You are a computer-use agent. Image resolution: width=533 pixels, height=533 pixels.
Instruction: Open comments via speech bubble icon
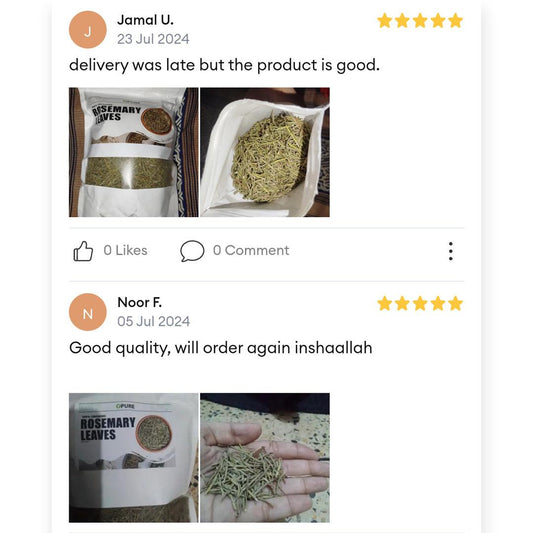192,251
